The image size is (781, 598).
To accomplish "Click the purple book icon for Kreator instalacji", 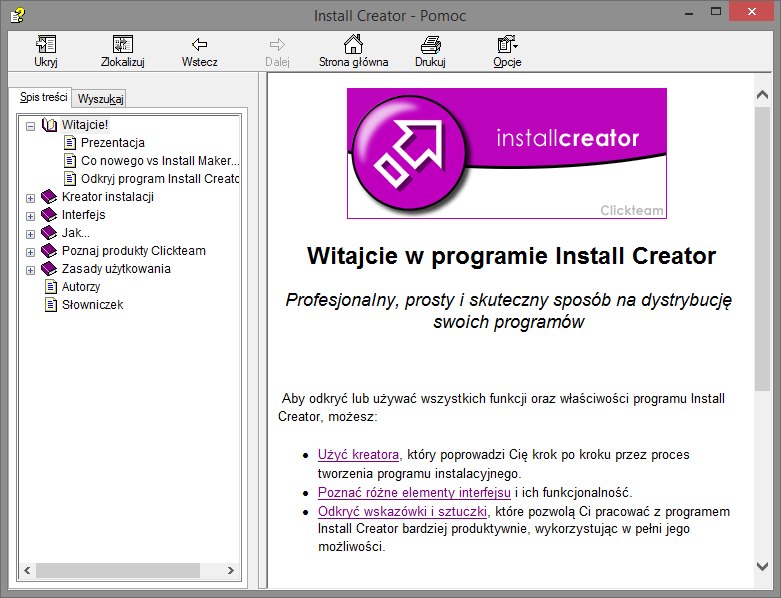I will point(49,197).
